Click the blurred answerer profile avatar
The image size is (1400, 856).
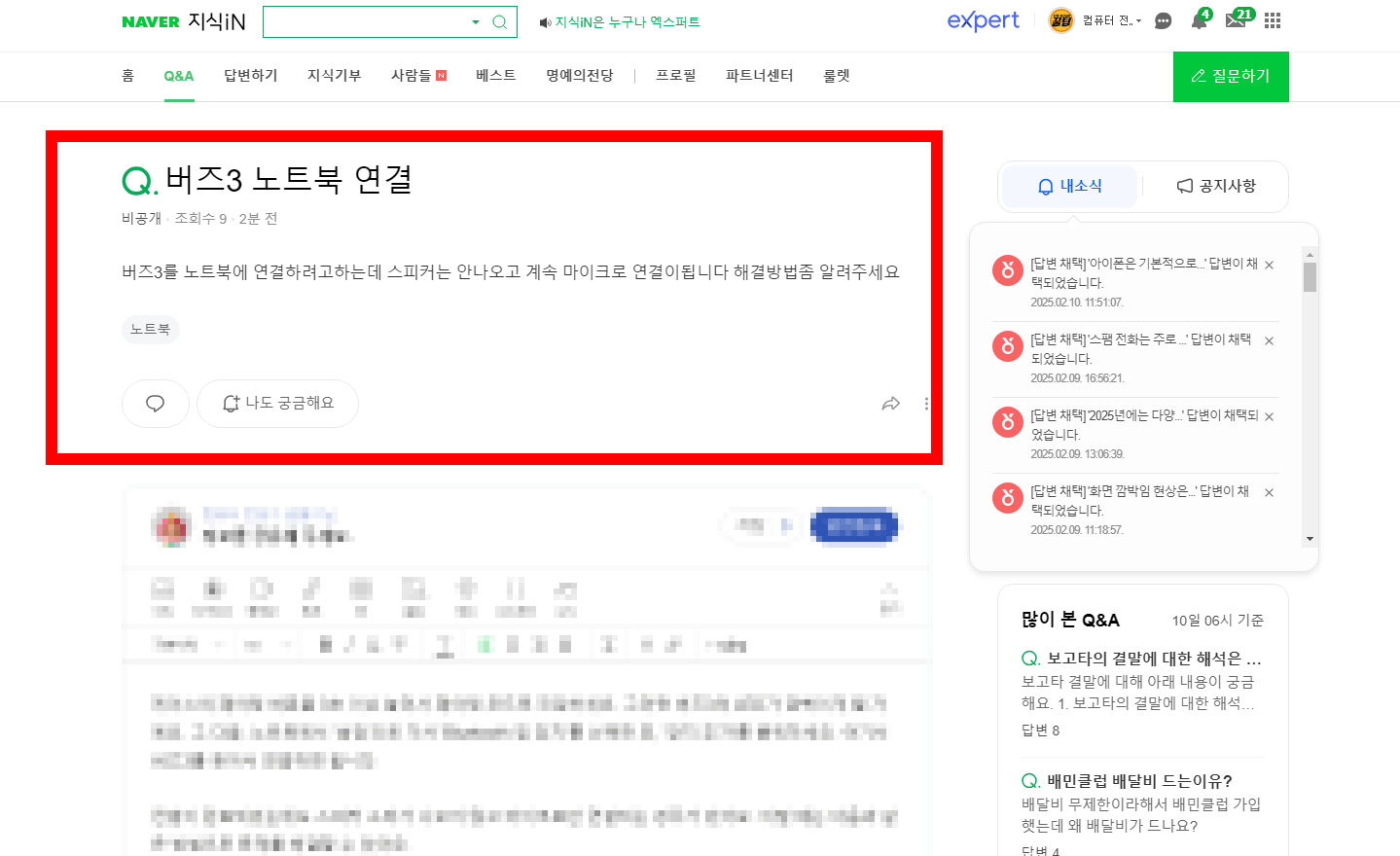pos(173,526)
